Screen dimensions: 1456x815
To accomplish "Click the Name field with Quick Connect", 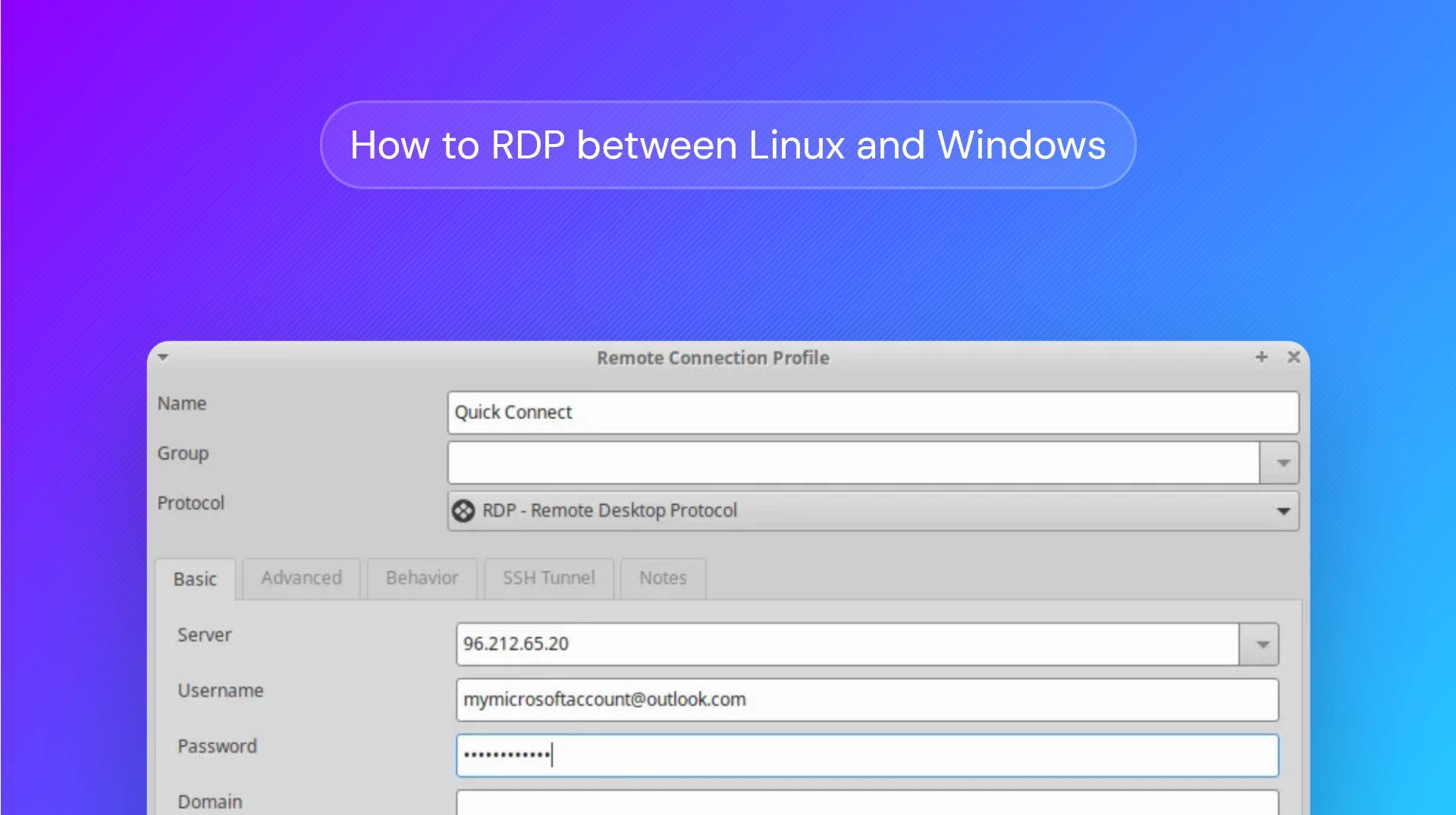I will tap(873, 412).
